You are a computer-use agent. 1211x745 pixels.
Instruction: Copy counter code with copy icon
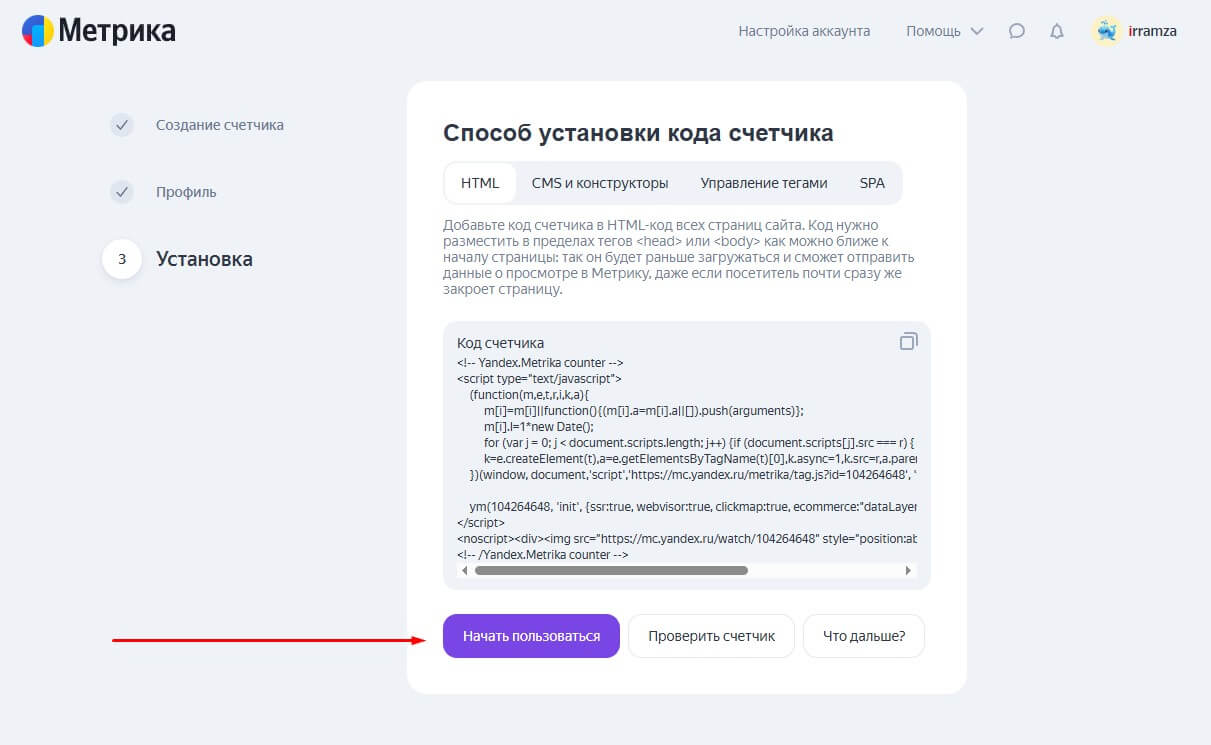pos(908,342)
